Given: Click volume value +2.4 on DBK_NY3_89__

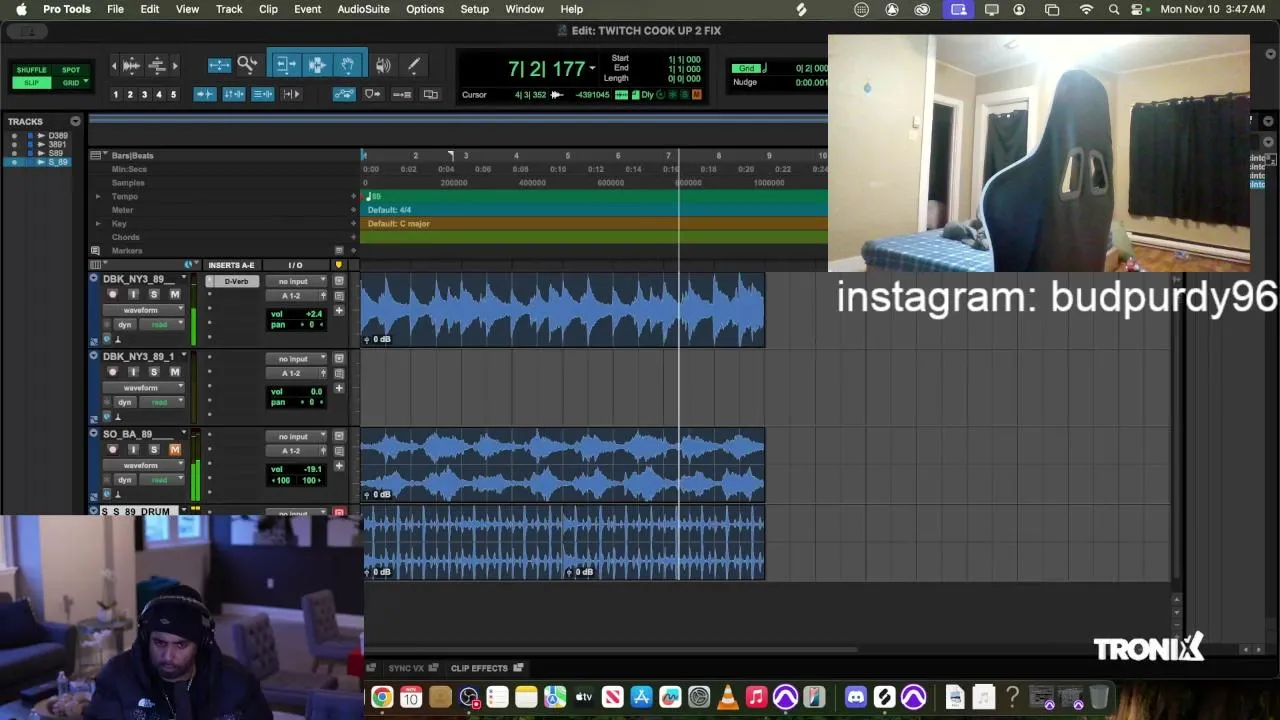Looking at the screenshot, I should tap(313, 314).
